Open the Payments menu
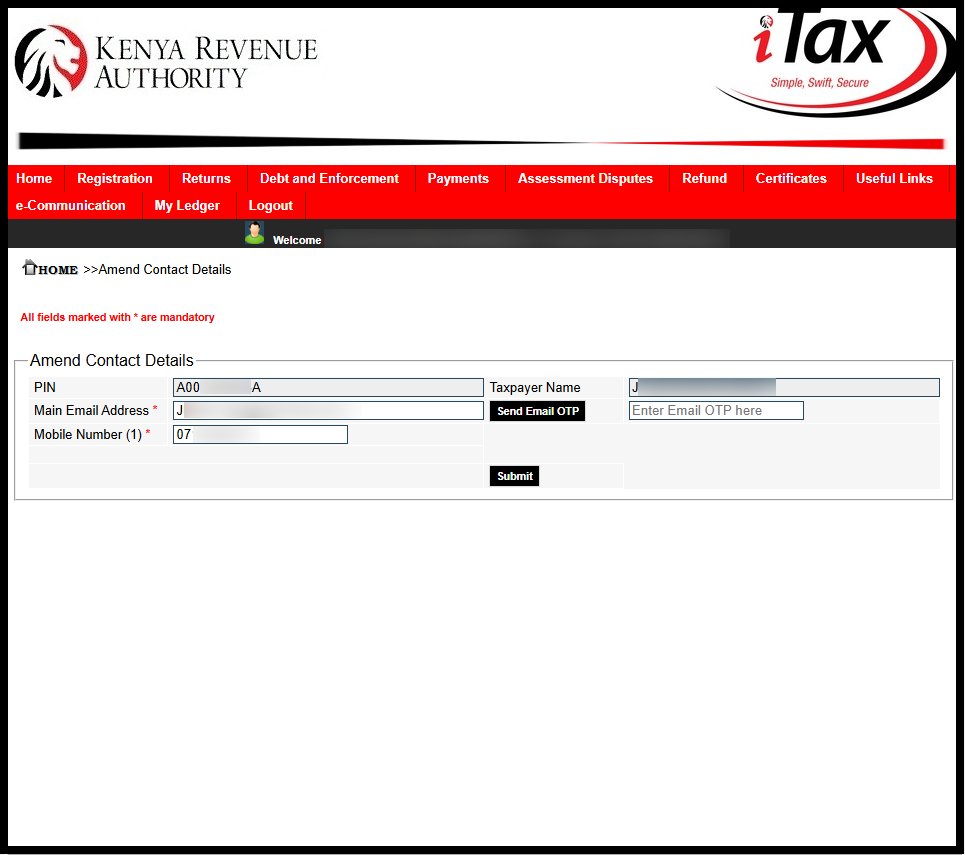The width and height of the screenshot is (965, 855). tap(458, 178)
